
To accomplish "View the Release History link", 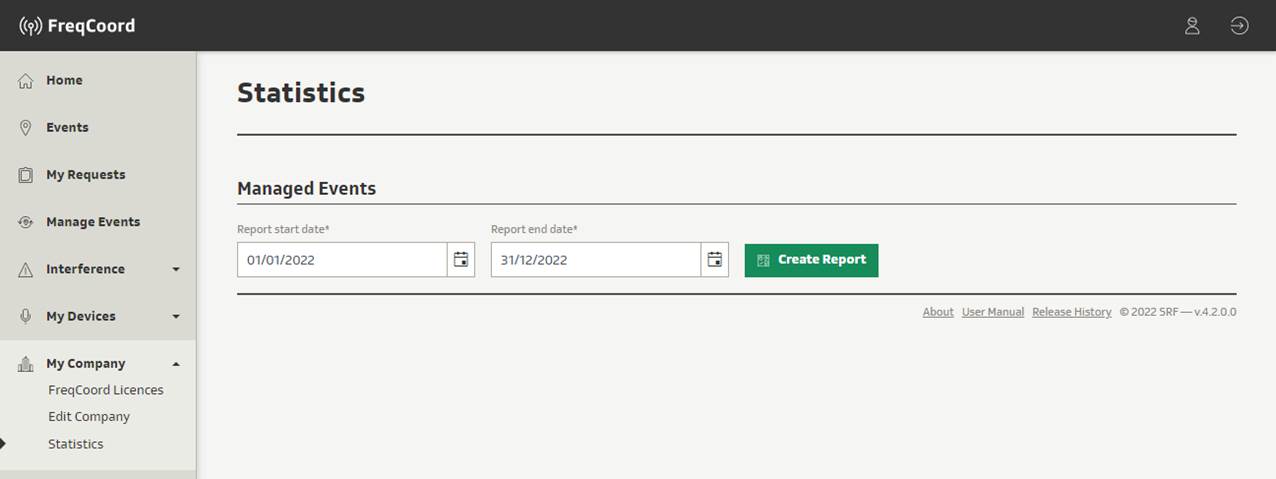I will [1071, 312].
